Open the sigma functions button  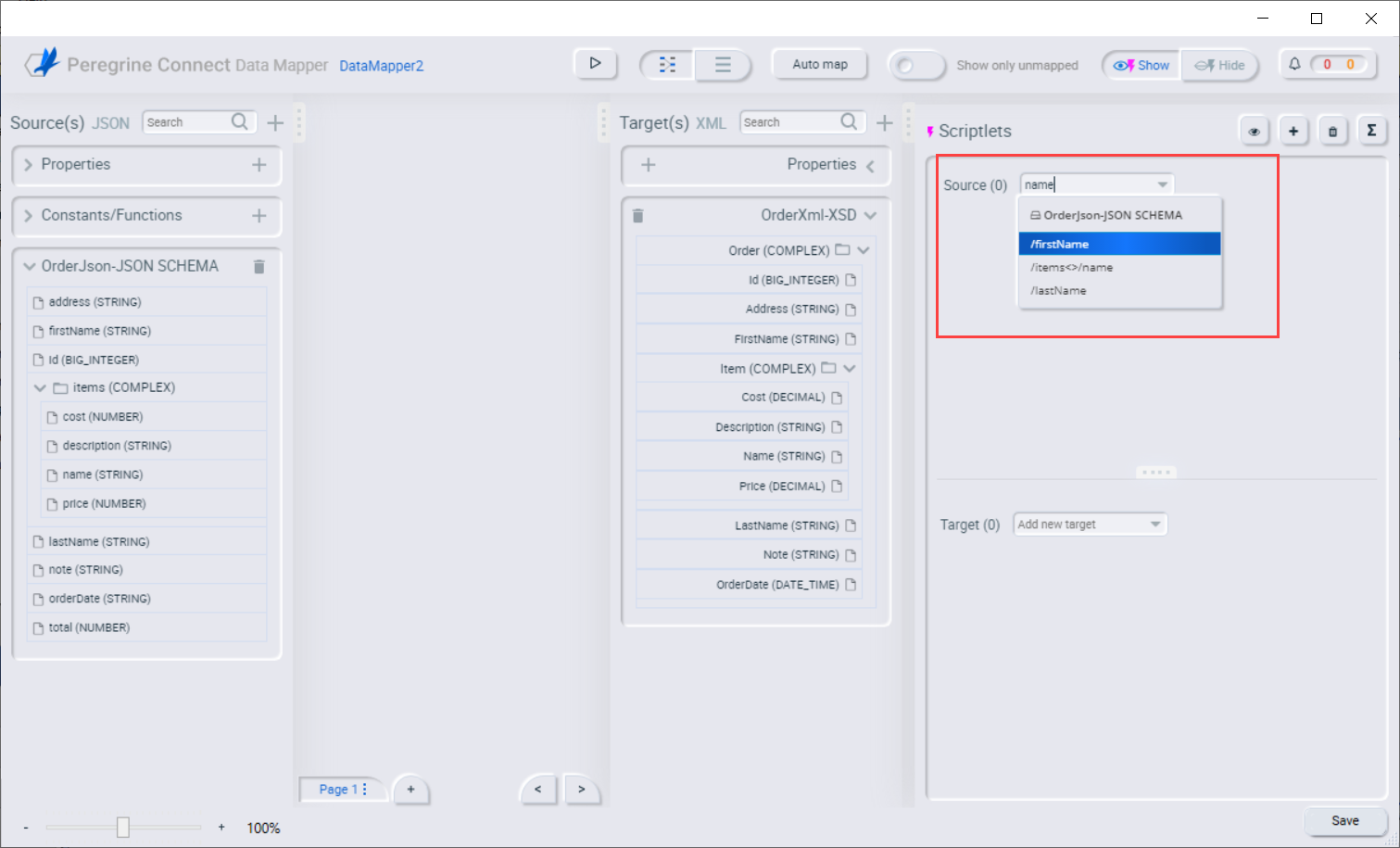tap(1372, 131)
